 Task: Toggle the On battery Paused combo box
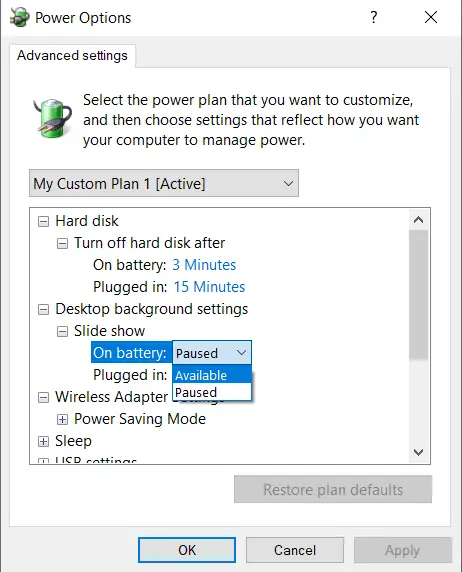click(x=212, y=353)
